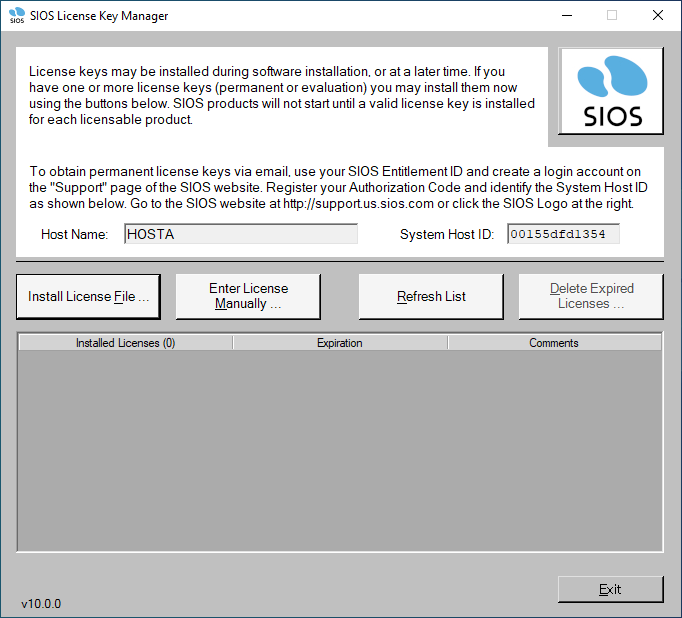Image resolution: width=682 pixels, height=618 pixels.
Task: Choose Enter License Manually
Action: [x=248, y=297]
